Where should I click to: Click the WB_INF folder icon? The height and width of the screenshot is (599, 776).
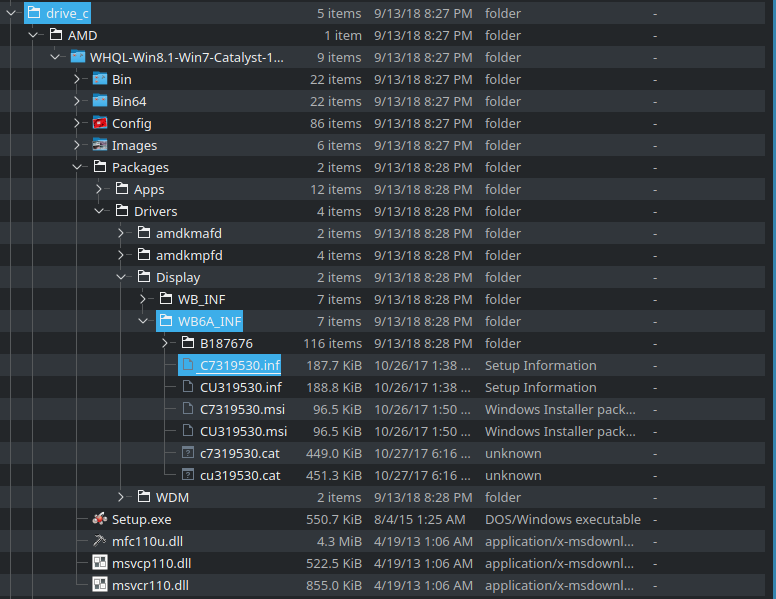point(166,299)
